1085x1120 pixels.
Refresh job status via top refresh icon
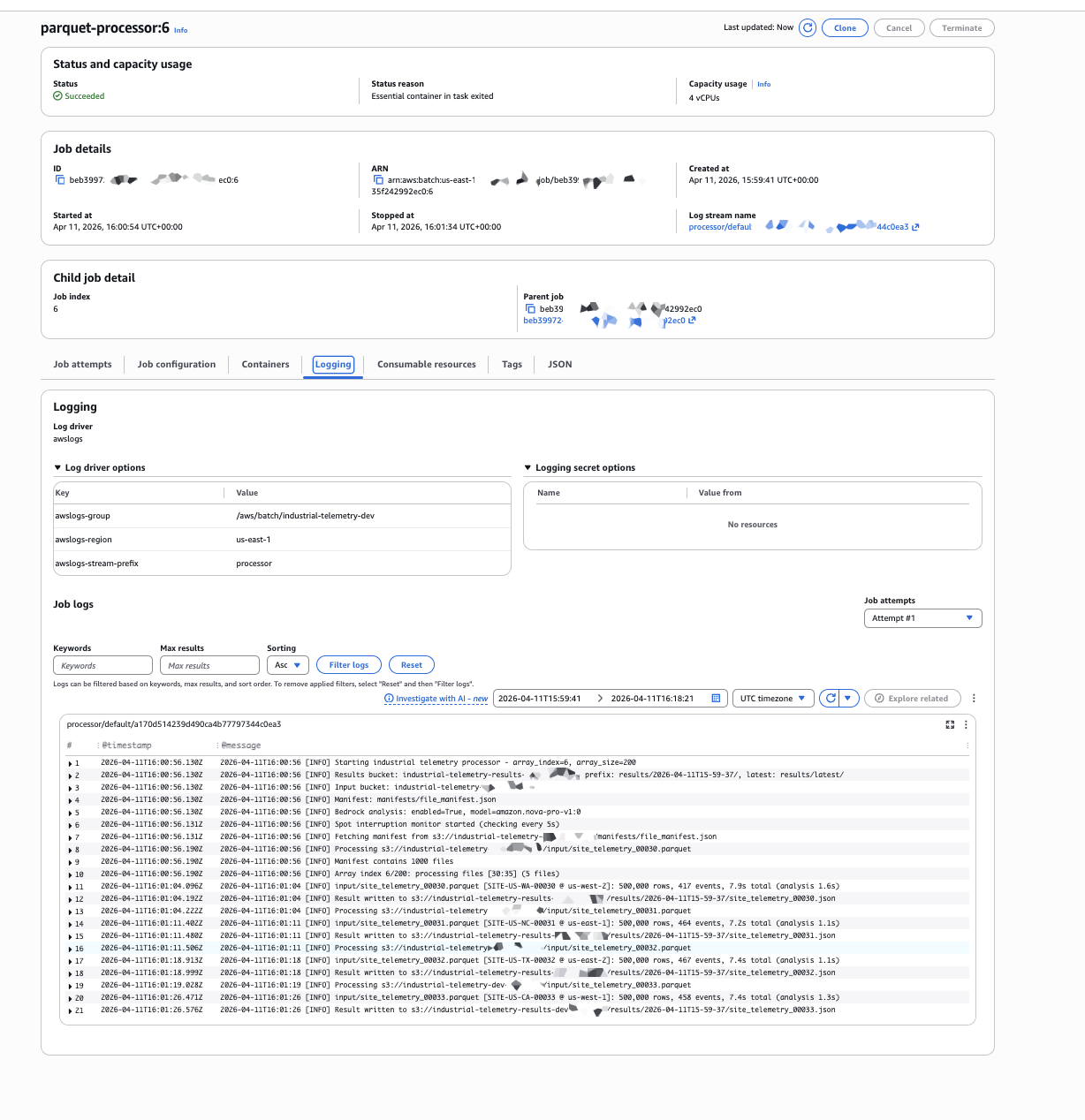(x=807, y=27)
